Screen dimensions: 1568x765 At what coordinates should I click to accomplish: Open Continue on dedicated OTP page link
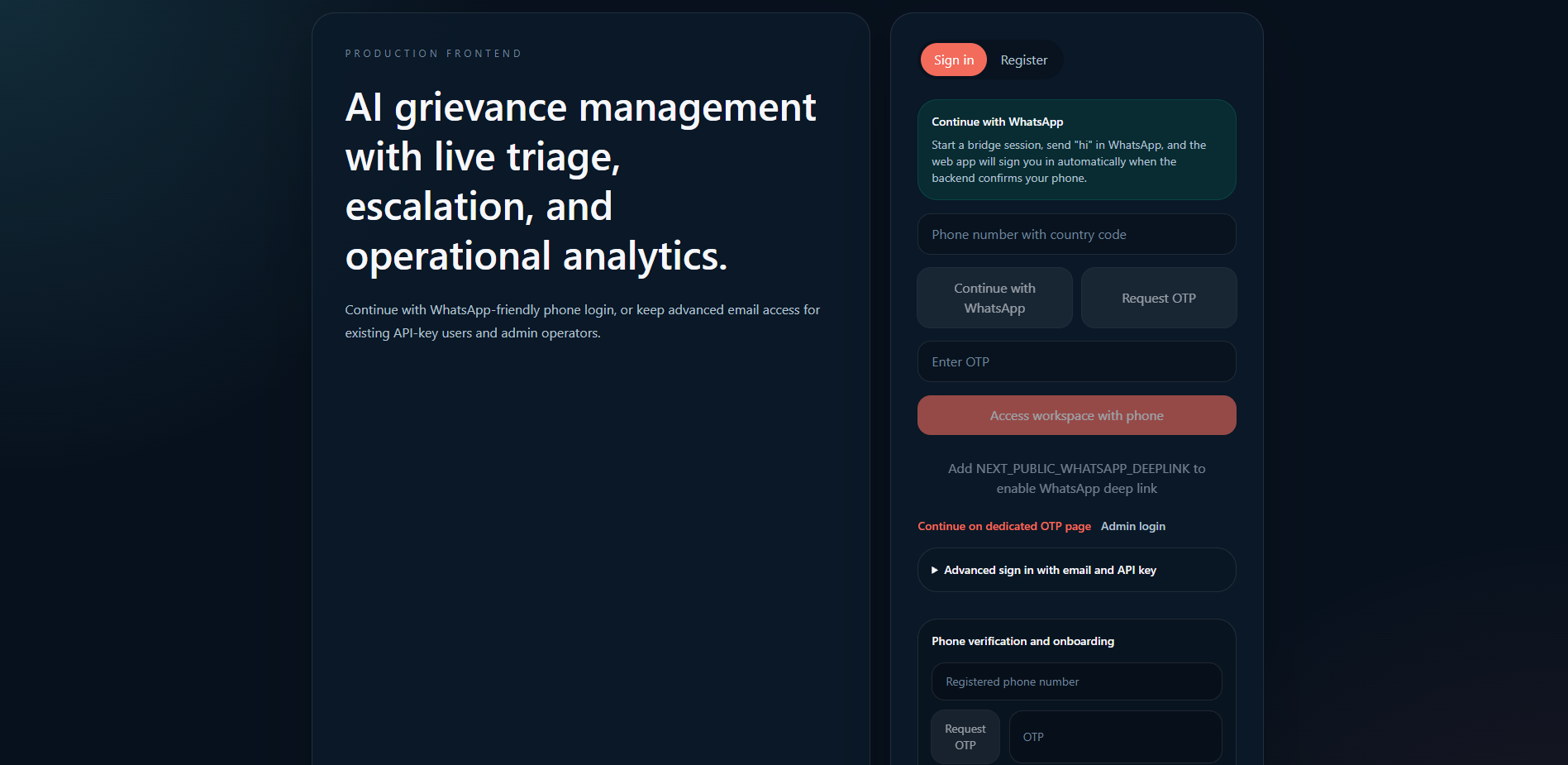pyautogui.click(x=1004, y=526)
